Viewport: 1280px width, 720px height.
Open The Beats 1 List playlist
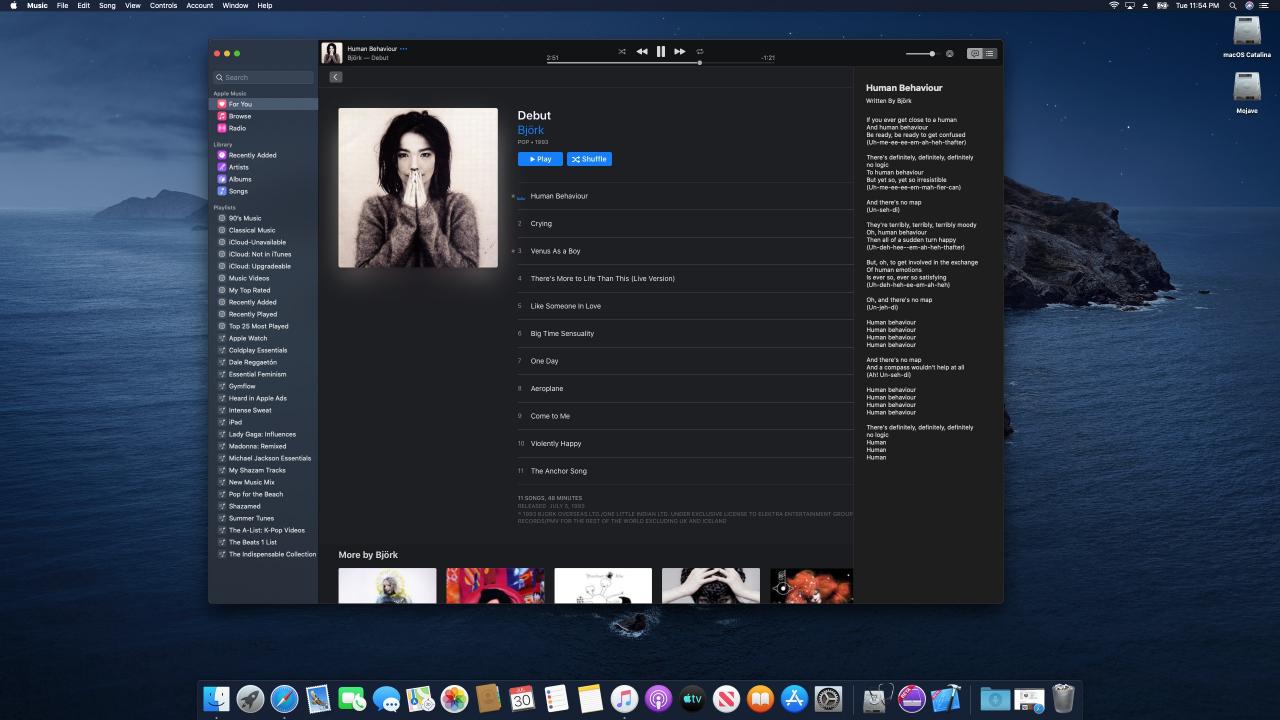(263, 542)
